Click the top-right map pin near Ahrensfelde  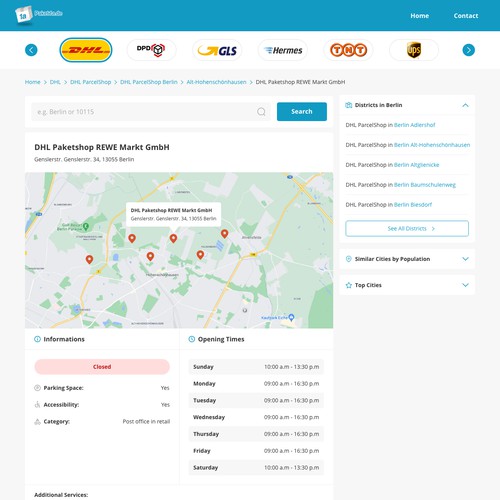[x=225, y=234]
